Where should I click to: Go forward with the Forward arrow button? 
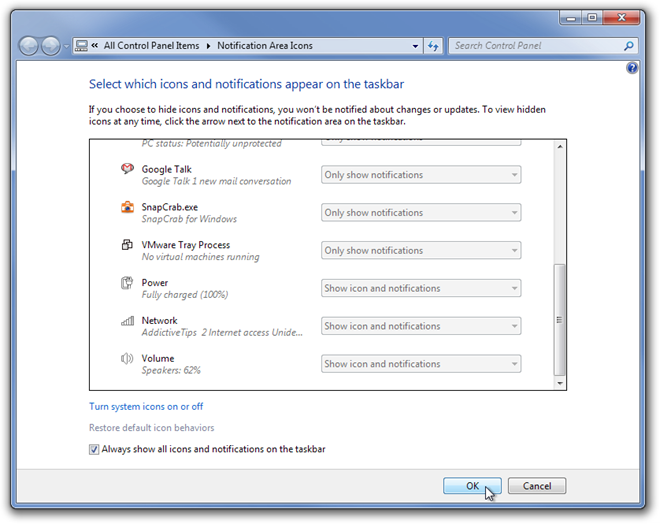pyautogui.click(x=51, y=46)
